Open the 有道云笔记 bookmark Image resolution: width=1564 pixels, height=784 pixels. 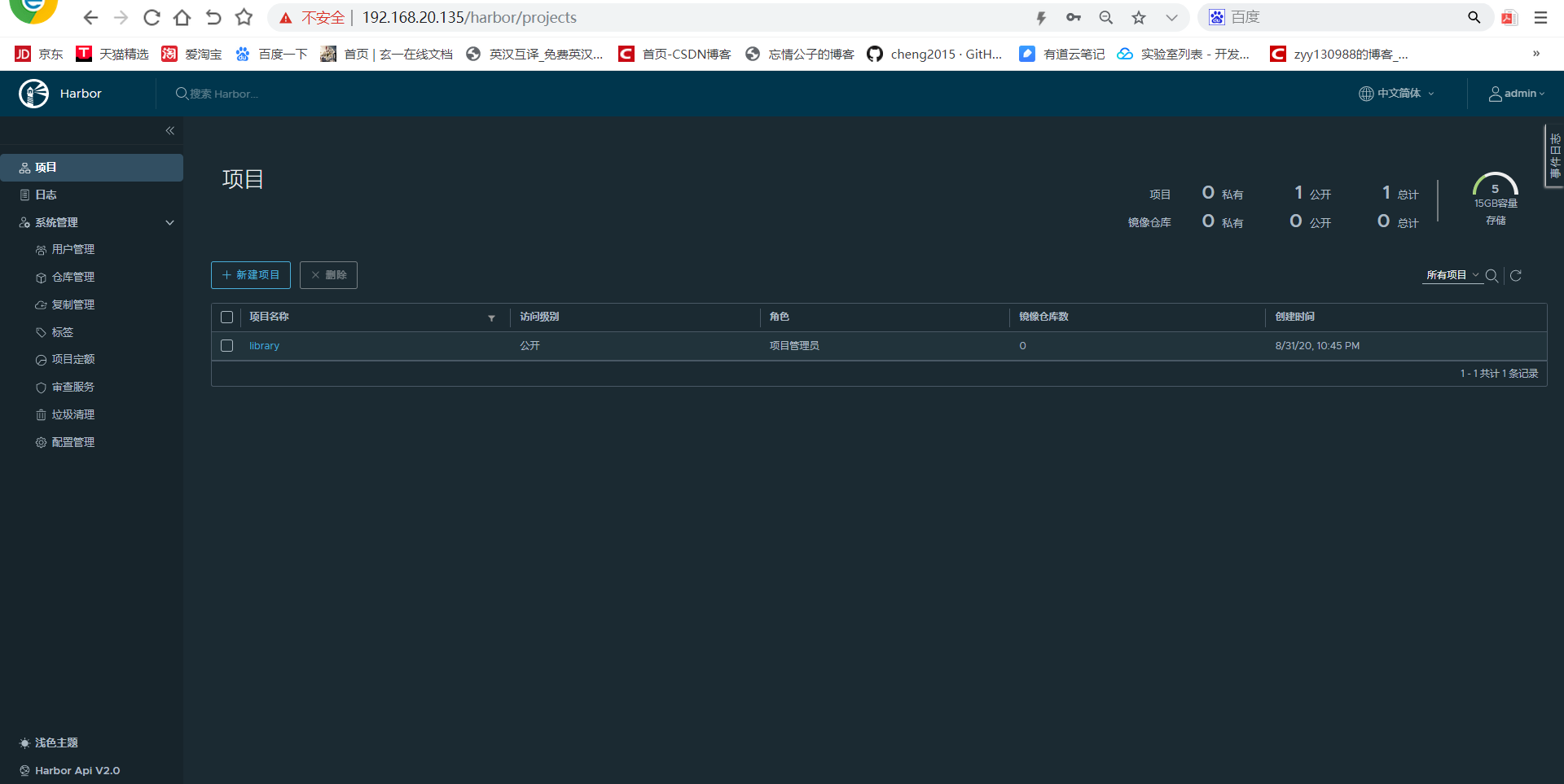[1062, 54]
